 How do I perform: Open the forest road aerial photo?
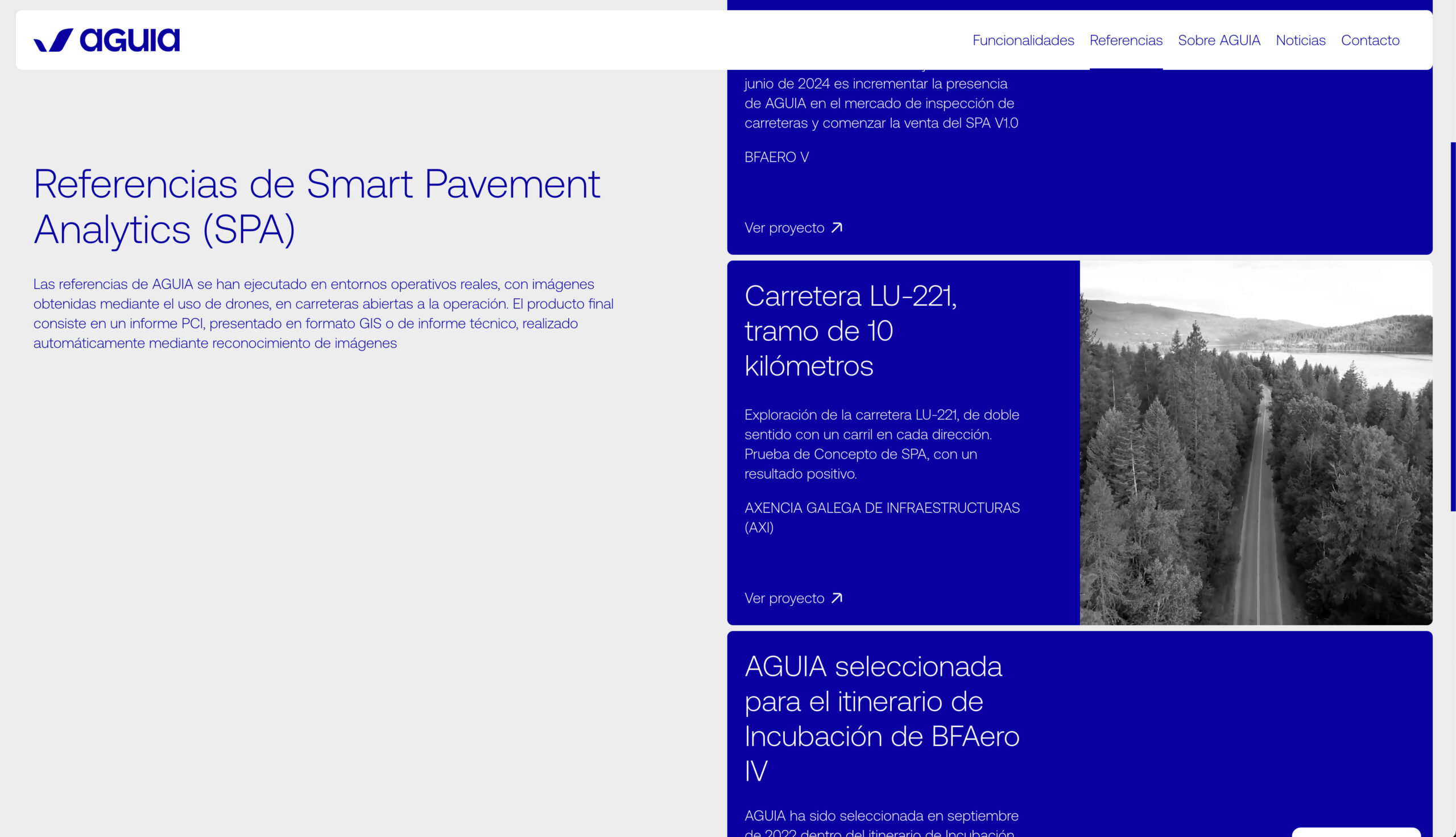[x=1255, y=443]
